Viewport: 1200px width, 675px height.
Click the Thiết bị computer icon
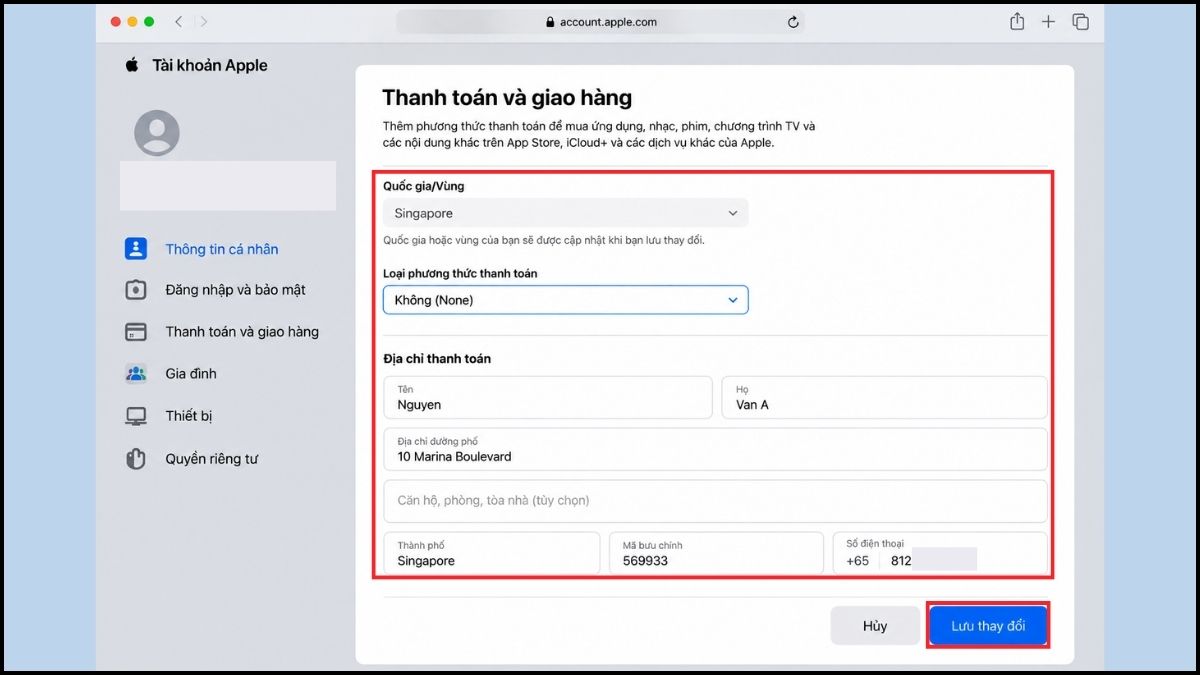136,416
